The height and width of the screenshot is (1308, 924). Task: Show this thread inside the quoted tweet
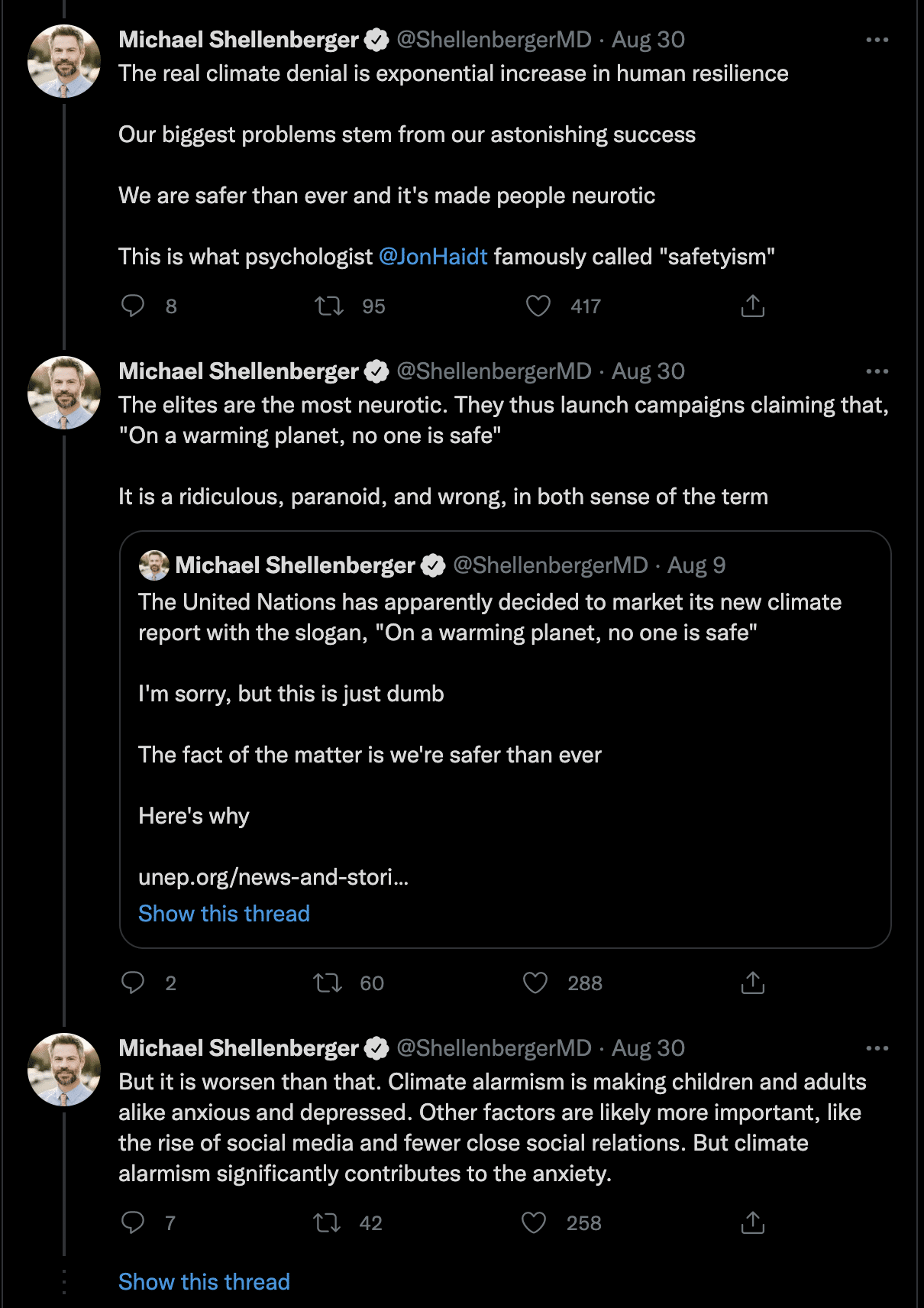pyautogui.click(x=225, y=913)
